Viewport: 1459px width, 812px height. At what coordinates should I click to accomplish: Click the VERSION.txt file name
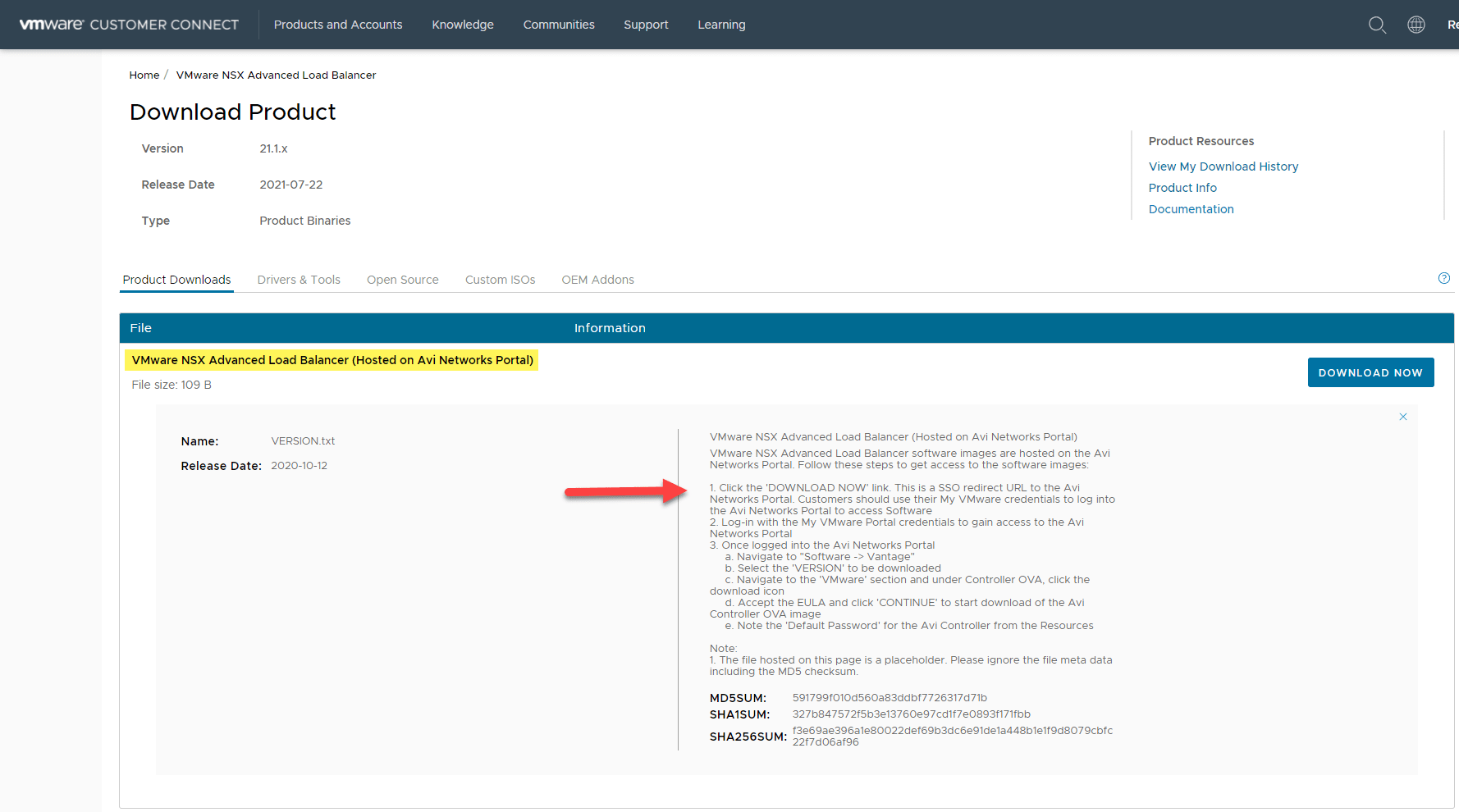(x=303, y=441)
